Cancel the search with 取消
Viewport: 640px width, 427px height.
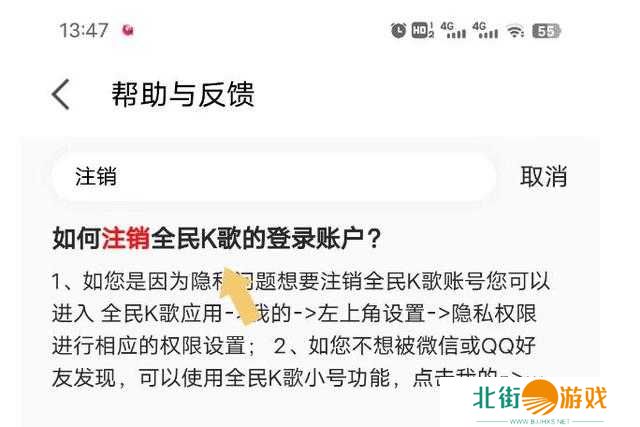(x=544, y=177)
